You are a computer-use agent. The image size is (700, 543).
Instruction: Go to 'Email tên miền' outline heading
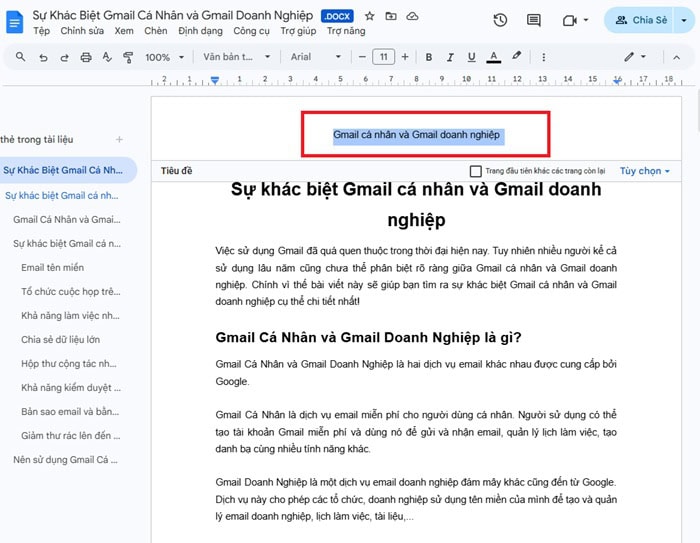click(54, 267)
